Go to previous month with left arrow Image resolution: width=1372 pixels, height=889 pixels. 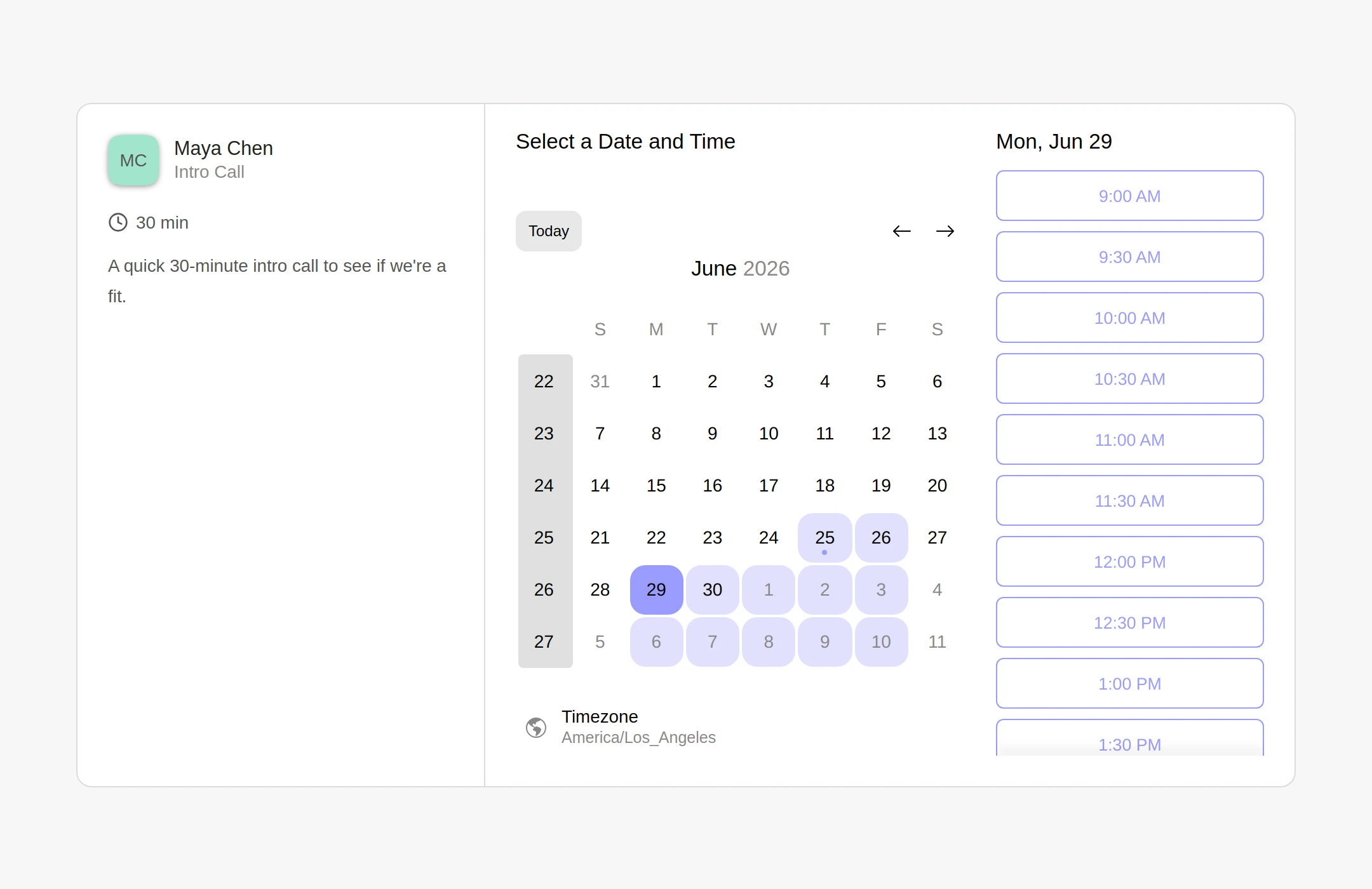click(901, 231)
